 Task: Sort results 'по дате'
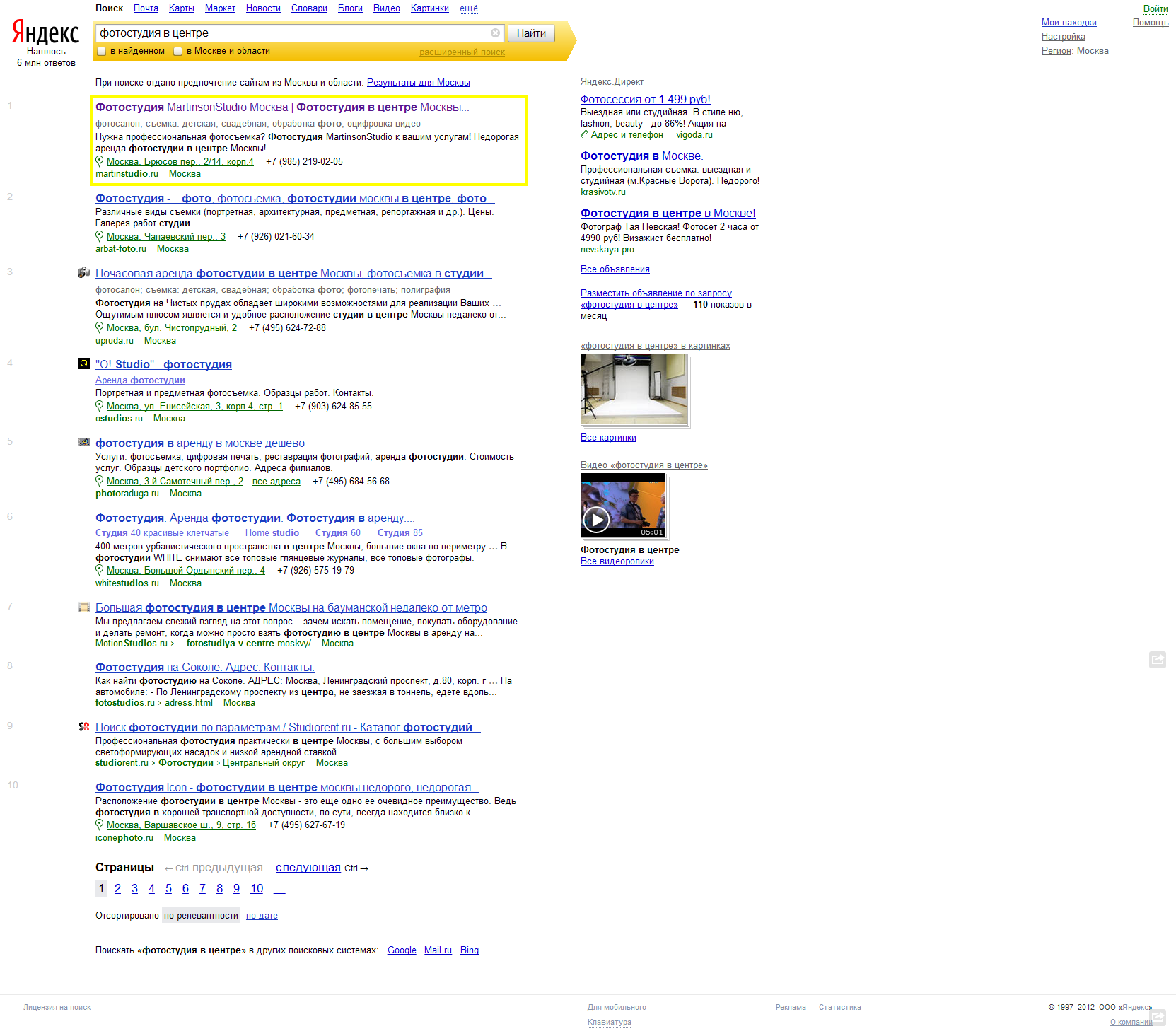click(x=262, y=916)
